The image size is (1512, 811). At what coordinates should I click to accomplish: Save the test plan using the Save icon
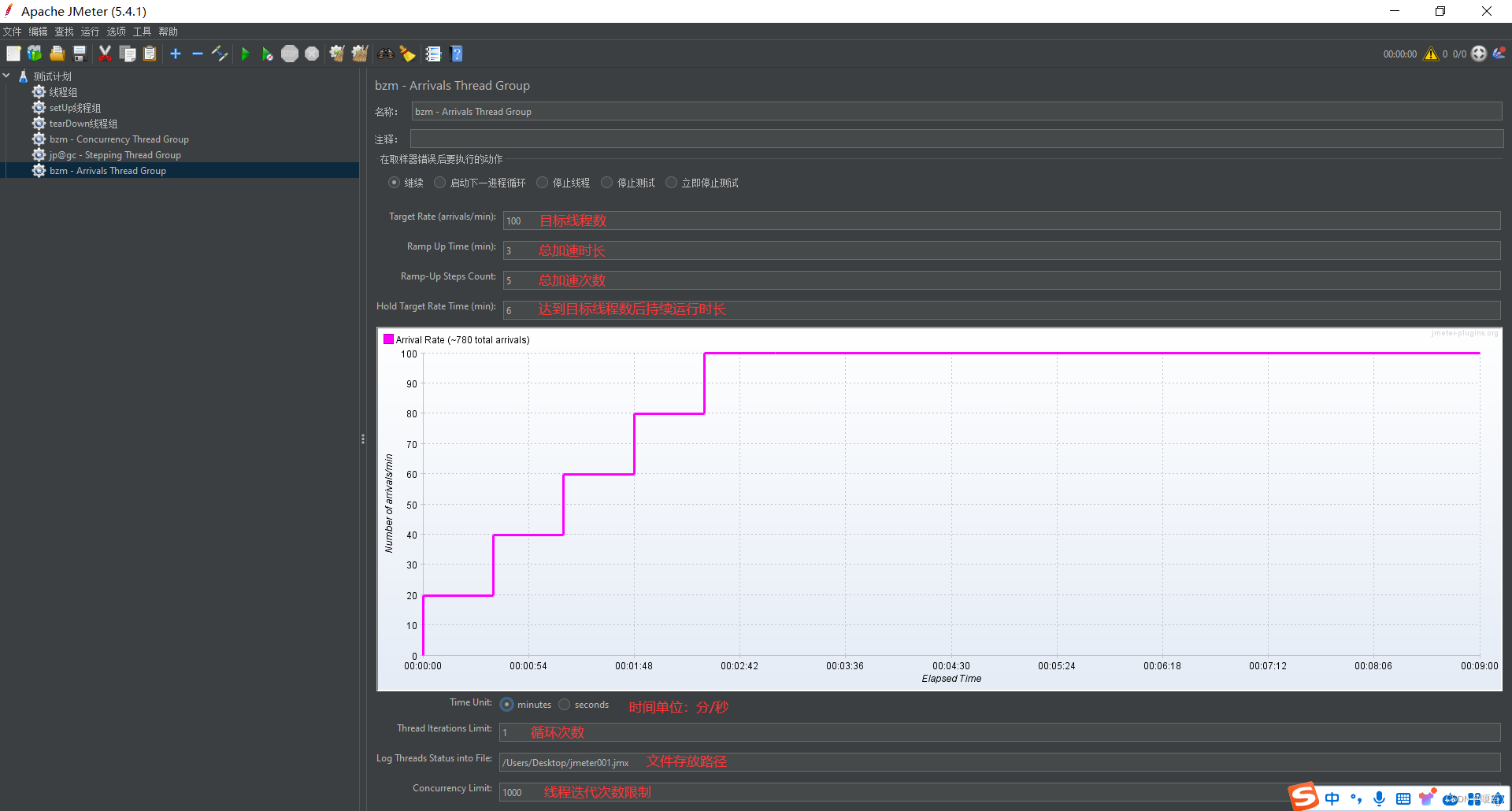[x=79, y=54]
